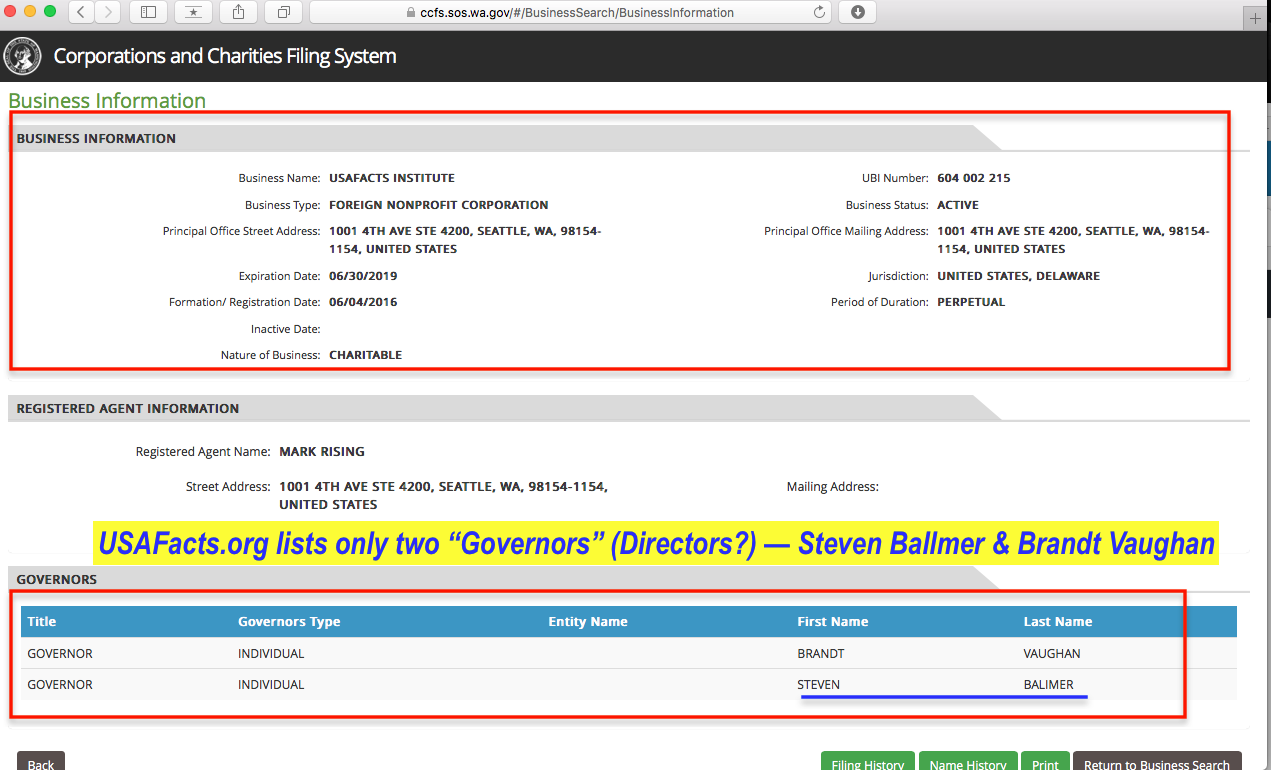Click the Safari forward arrow button
1271x770 pixels.
click(x=107, y=12)
